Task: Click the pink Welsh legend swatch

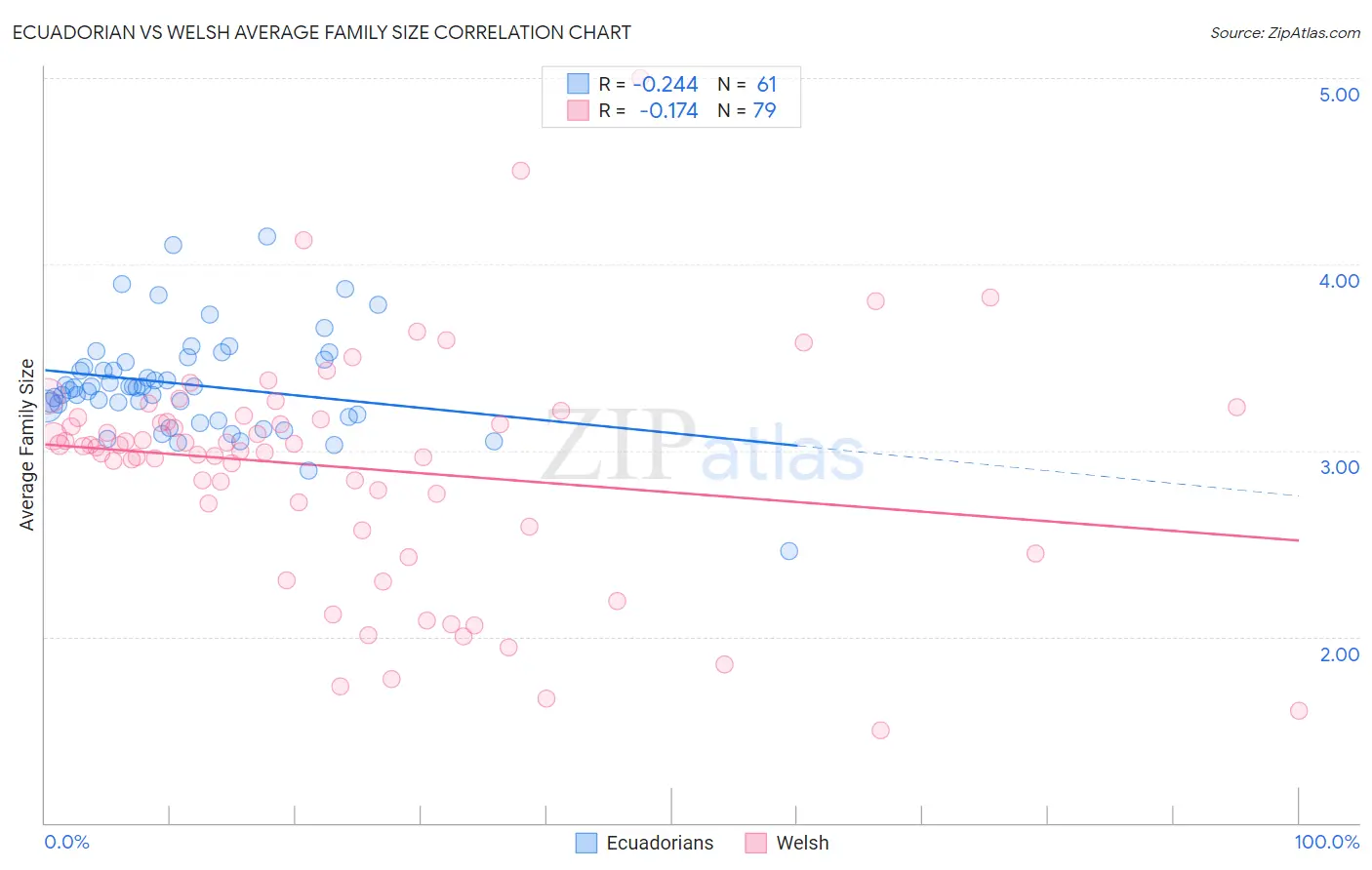Action: click(x=755, y=843)
